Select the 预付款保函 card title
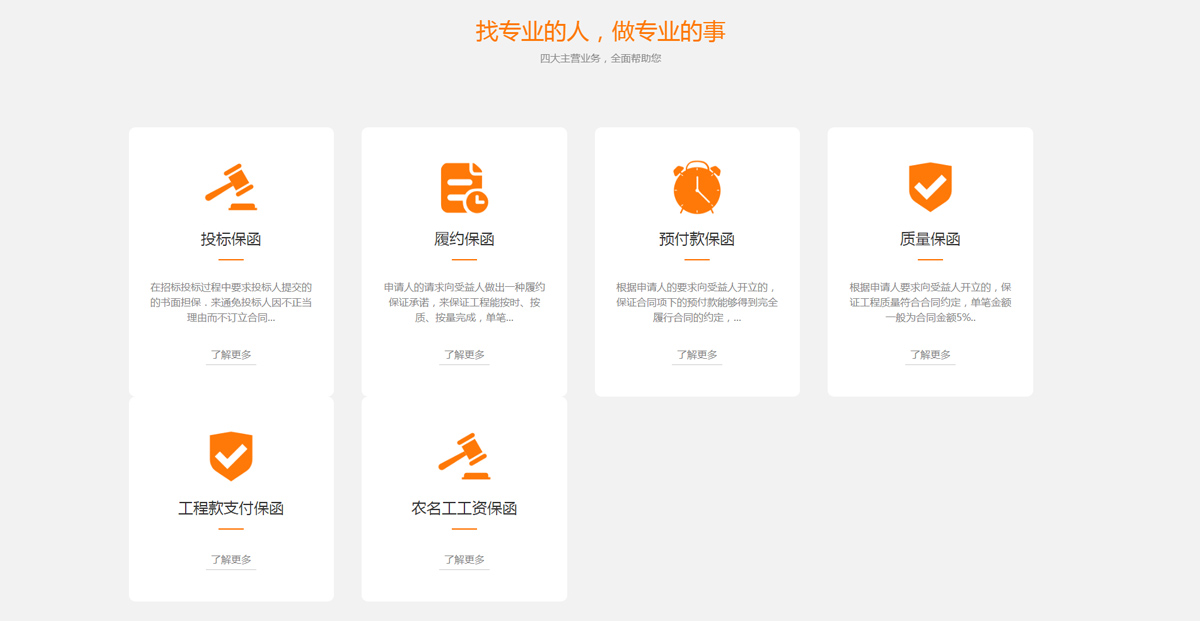 click(x=697, y=240)
